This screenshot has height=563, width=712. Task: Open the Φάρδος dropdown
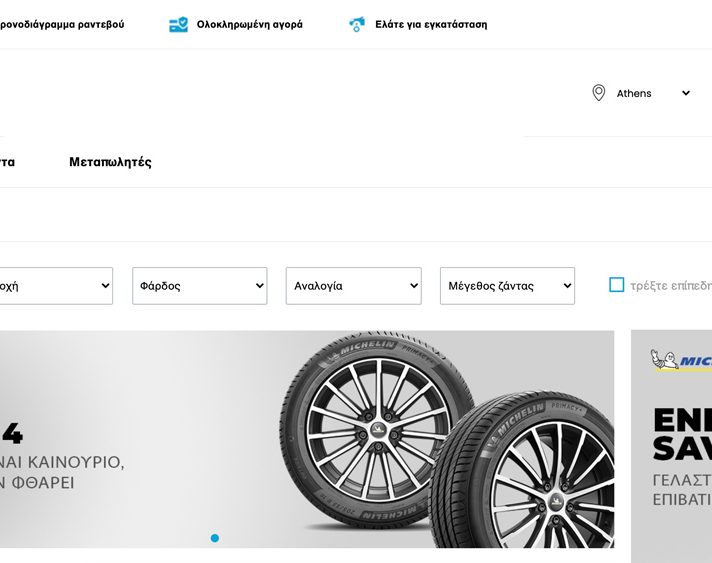200,286
